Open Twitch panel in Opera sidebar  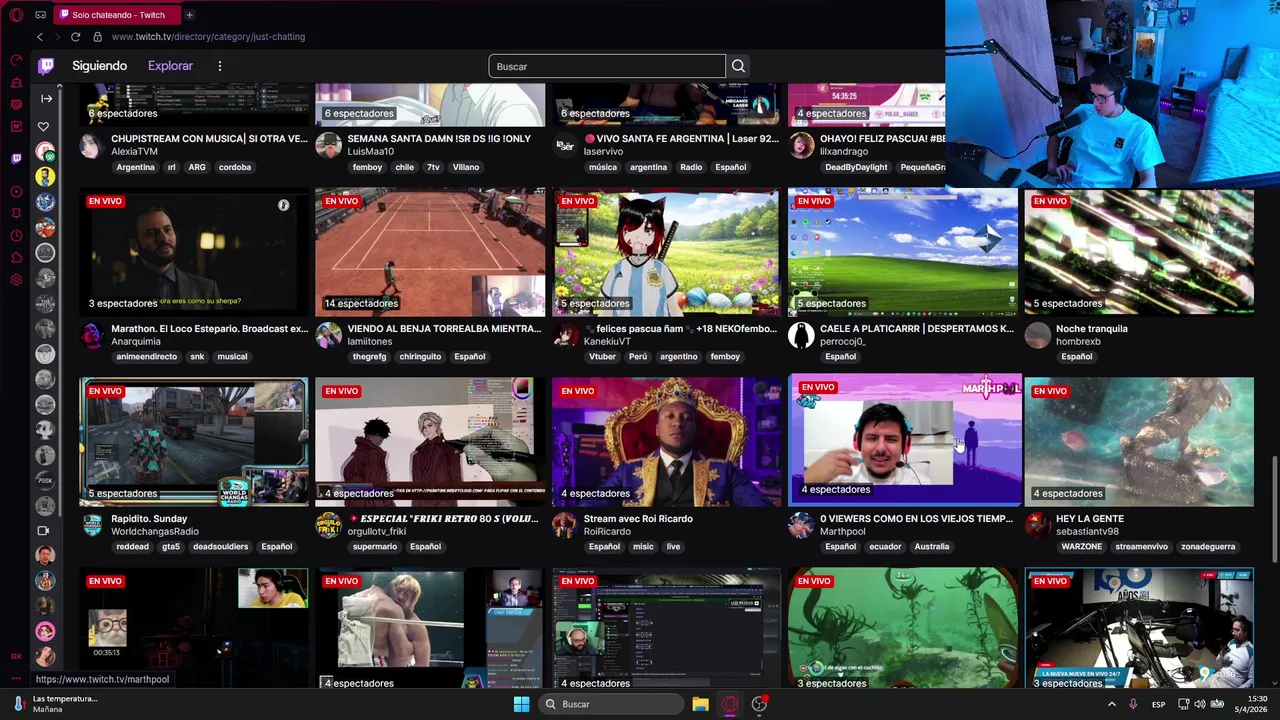click(16, 158)
